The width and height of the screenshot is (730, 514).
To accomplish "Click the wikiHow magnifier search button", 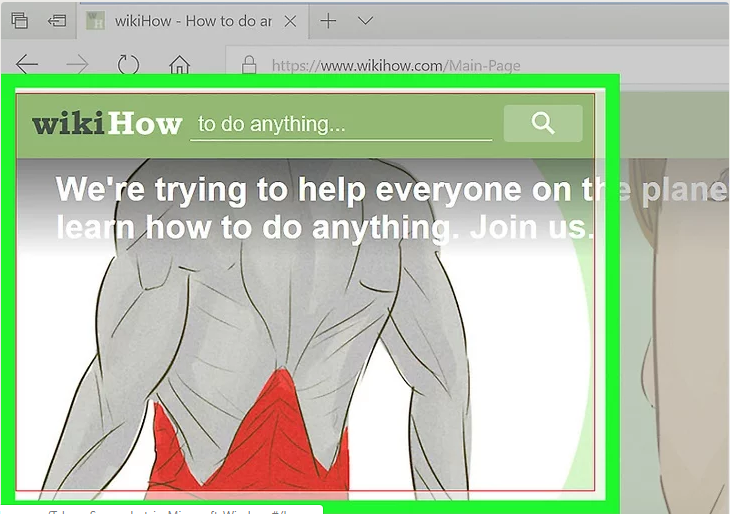I will [543, 123].
